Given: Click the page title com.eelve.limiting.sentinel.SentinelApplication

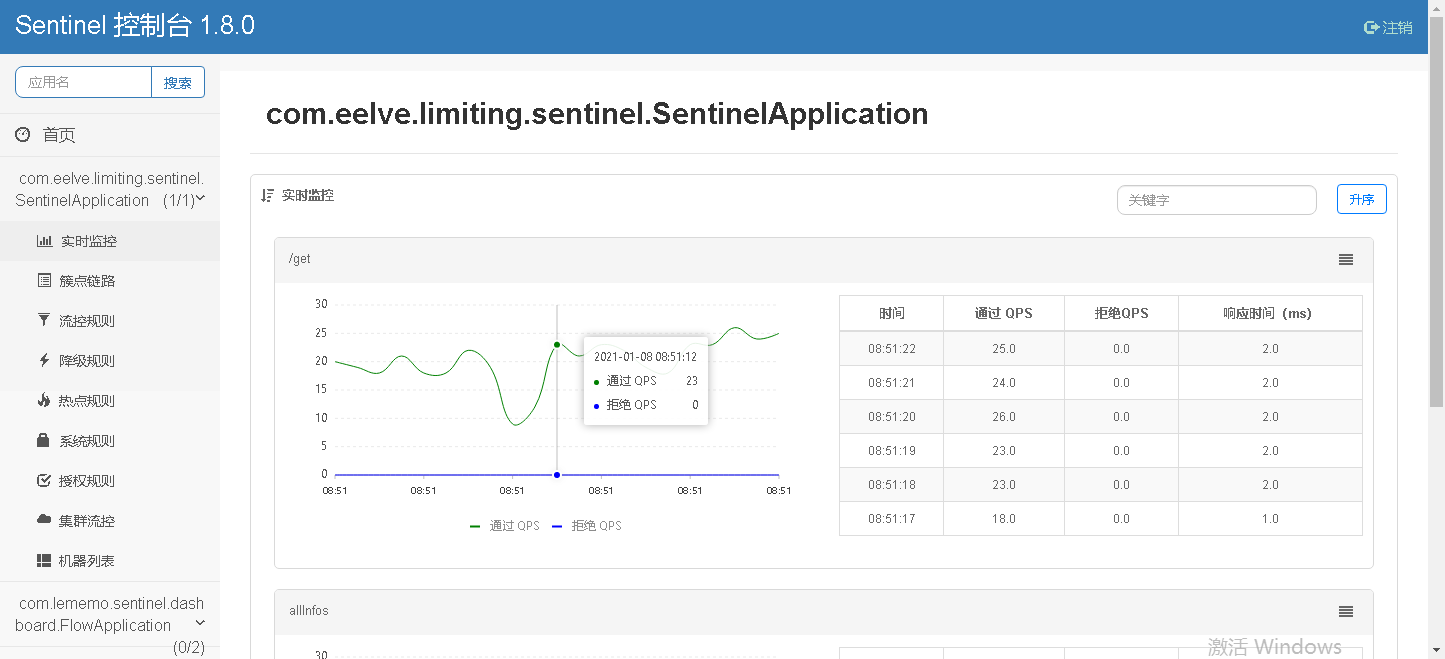Looking at the screenshot, I should click(x=597, y=114).
